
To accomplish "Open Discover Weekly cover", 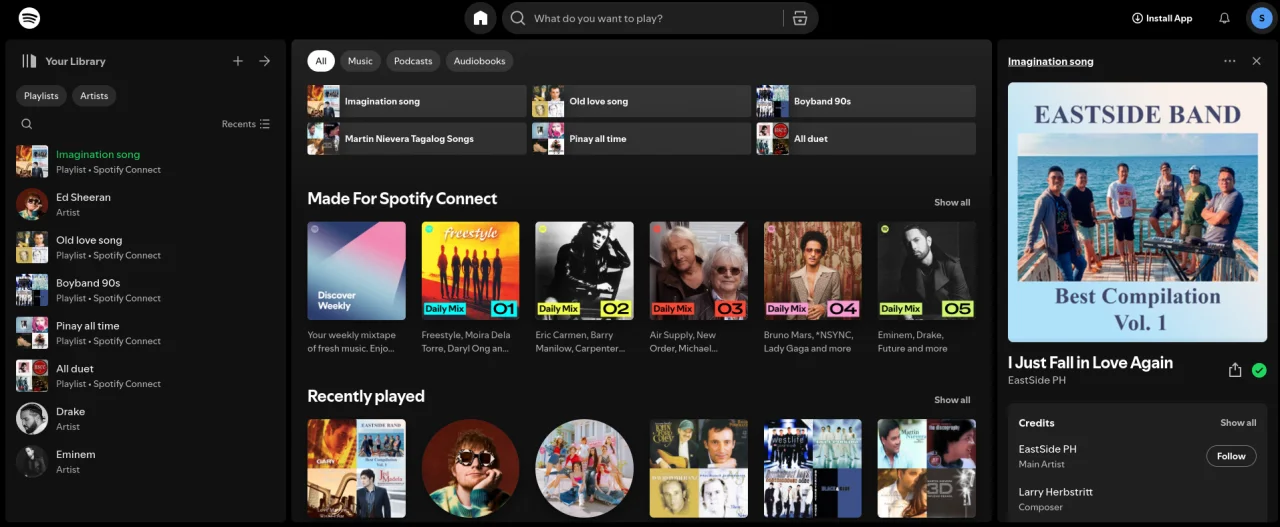I will [356, 271].
